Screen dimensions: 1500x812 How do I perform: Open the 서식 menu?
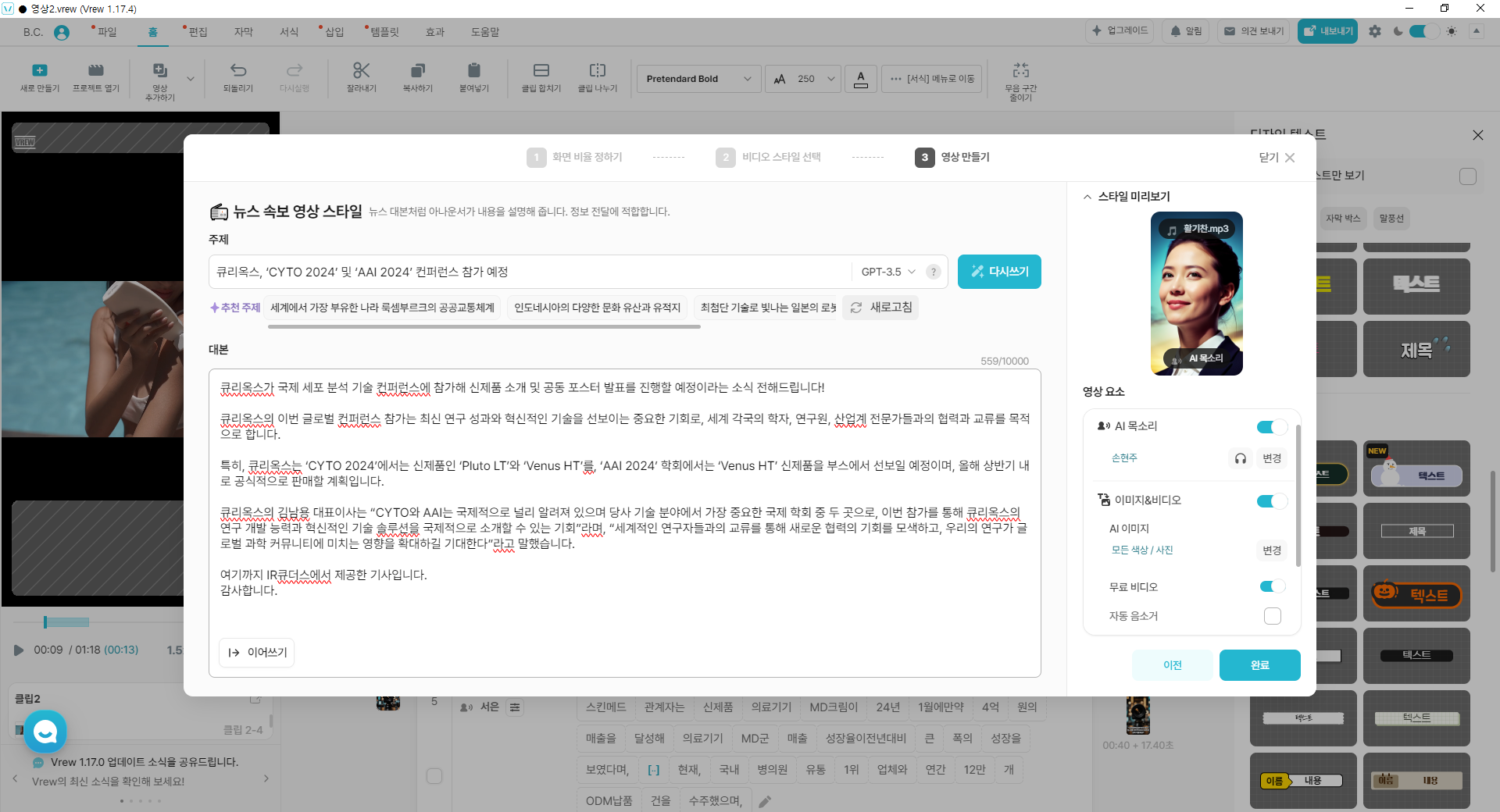[x=289, y=32]
